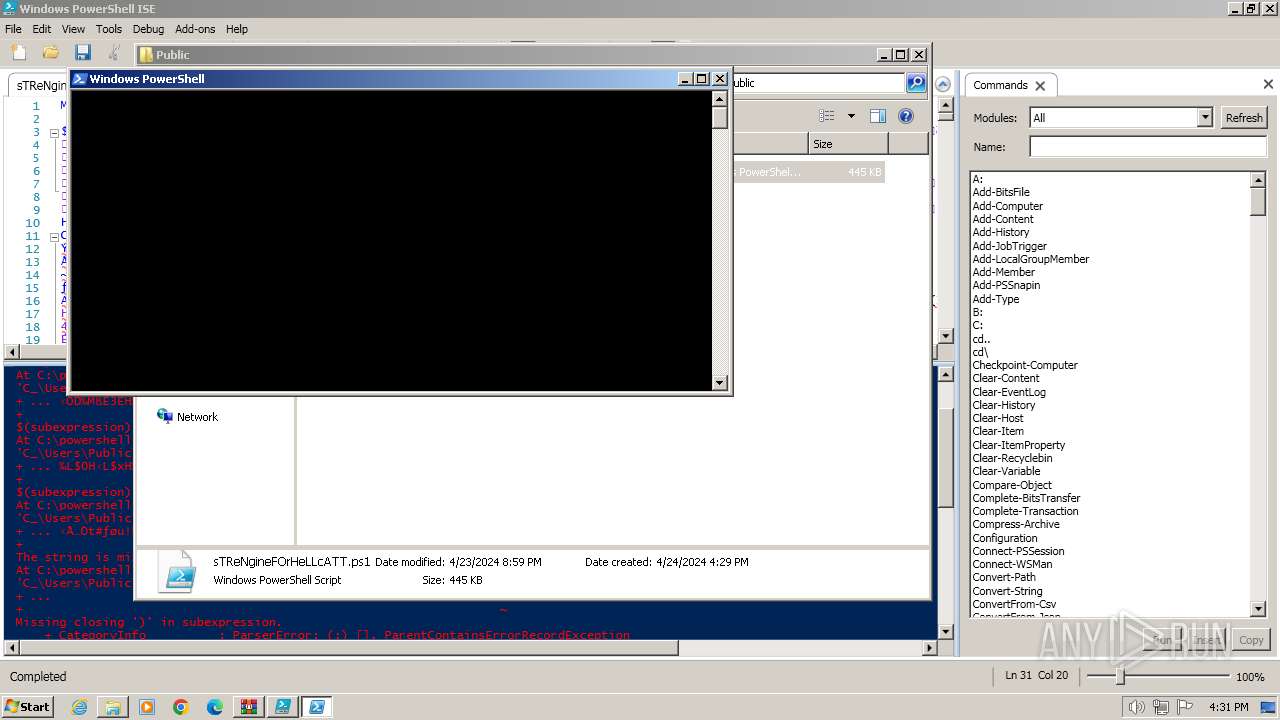Adjust the zoom slider handle
1280x720 pixels.
[x=1119, y=677]
